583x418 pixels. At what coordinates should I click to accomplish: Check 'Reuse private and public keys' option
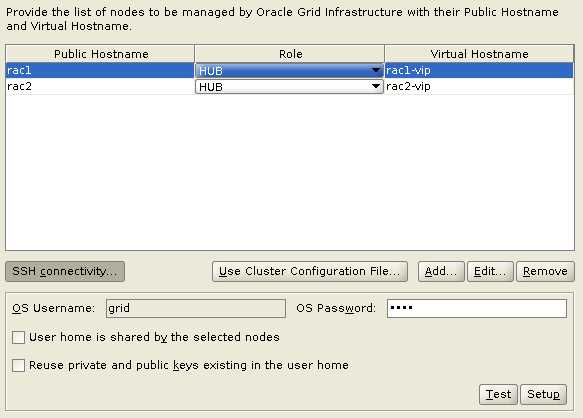click(x=19, y=365)
